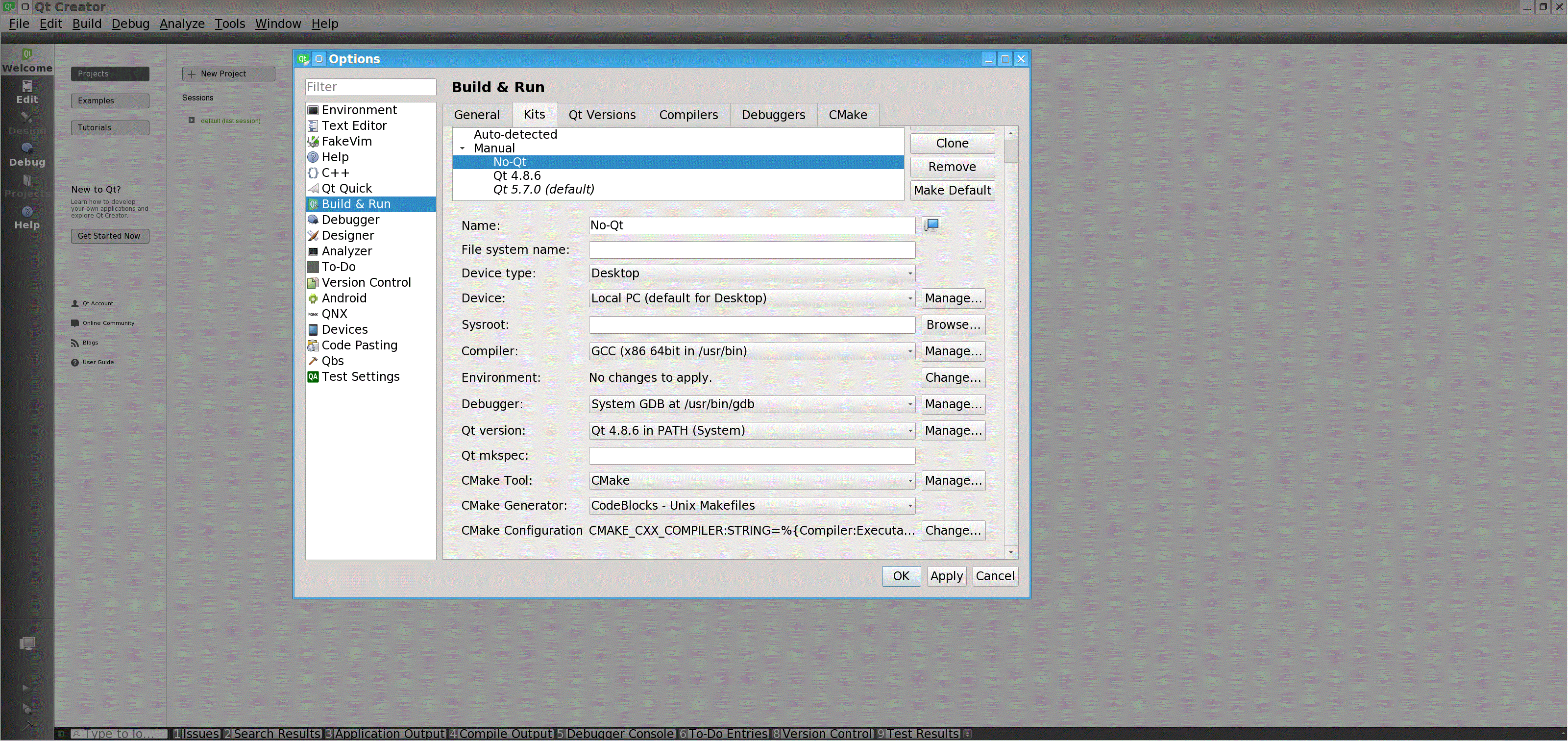
Task: Switch to the Compilers tab
Action: pos(688,115)
